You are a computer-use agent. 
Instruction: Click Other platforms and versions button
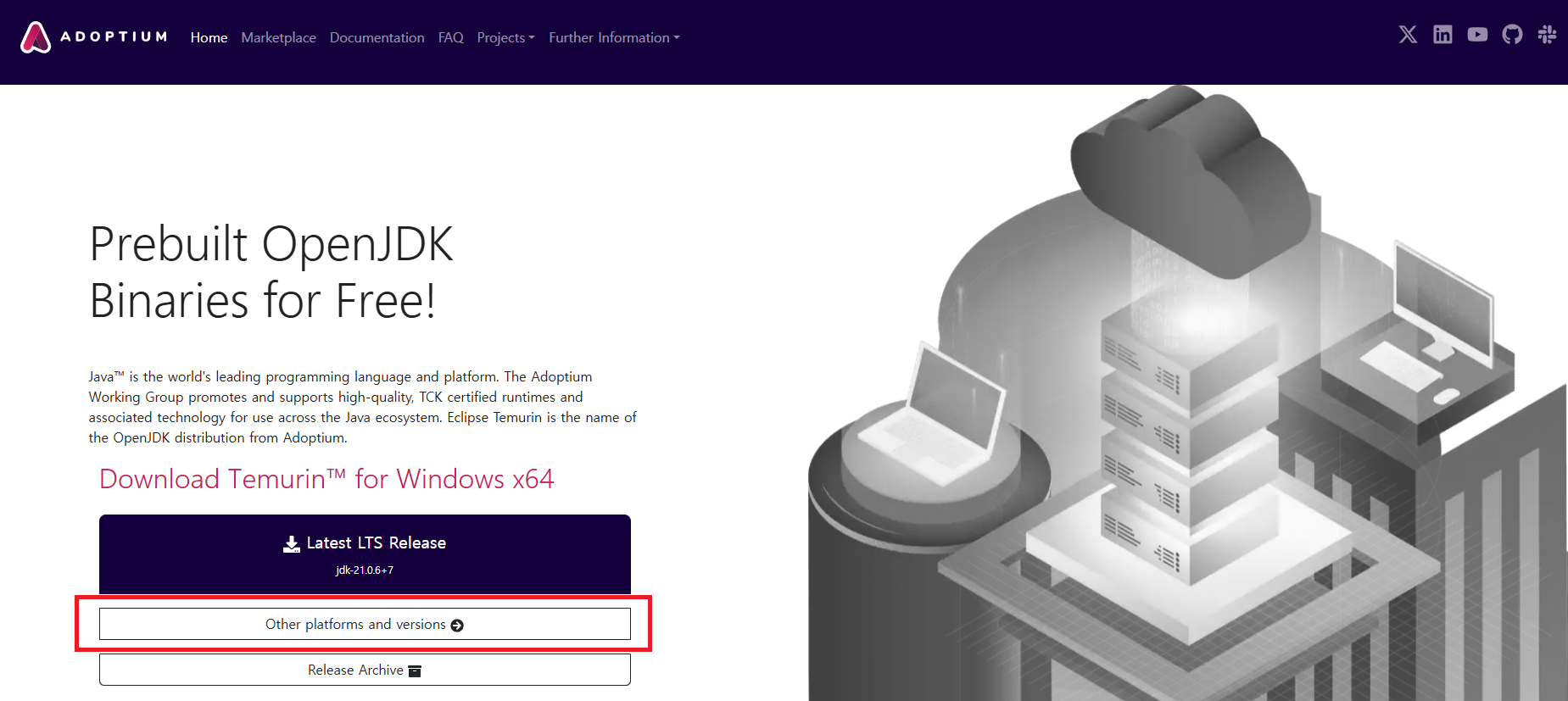pos(365,624)
